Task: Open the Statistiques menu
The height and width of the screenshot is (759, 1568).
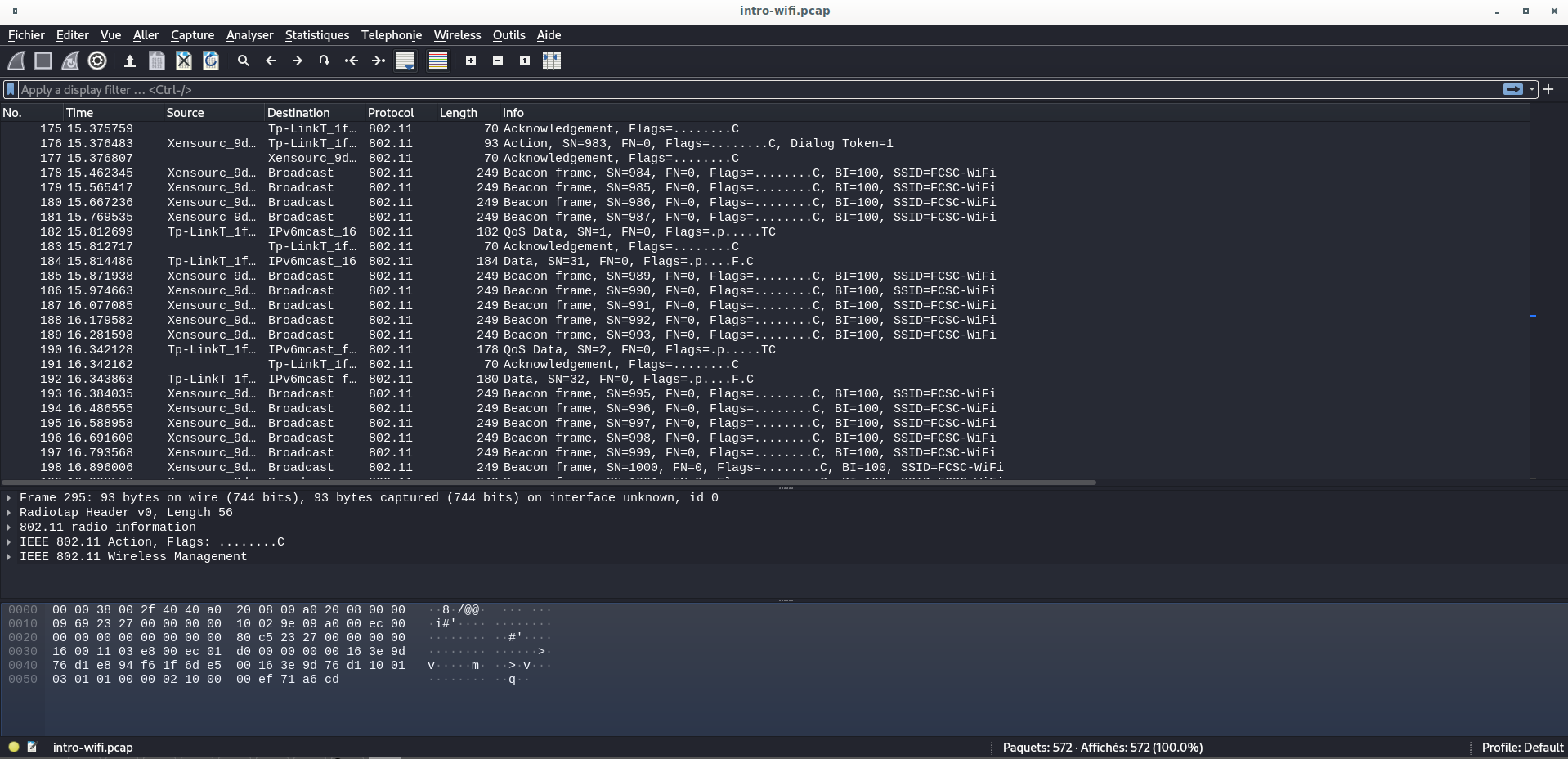Action: point(316,35)
